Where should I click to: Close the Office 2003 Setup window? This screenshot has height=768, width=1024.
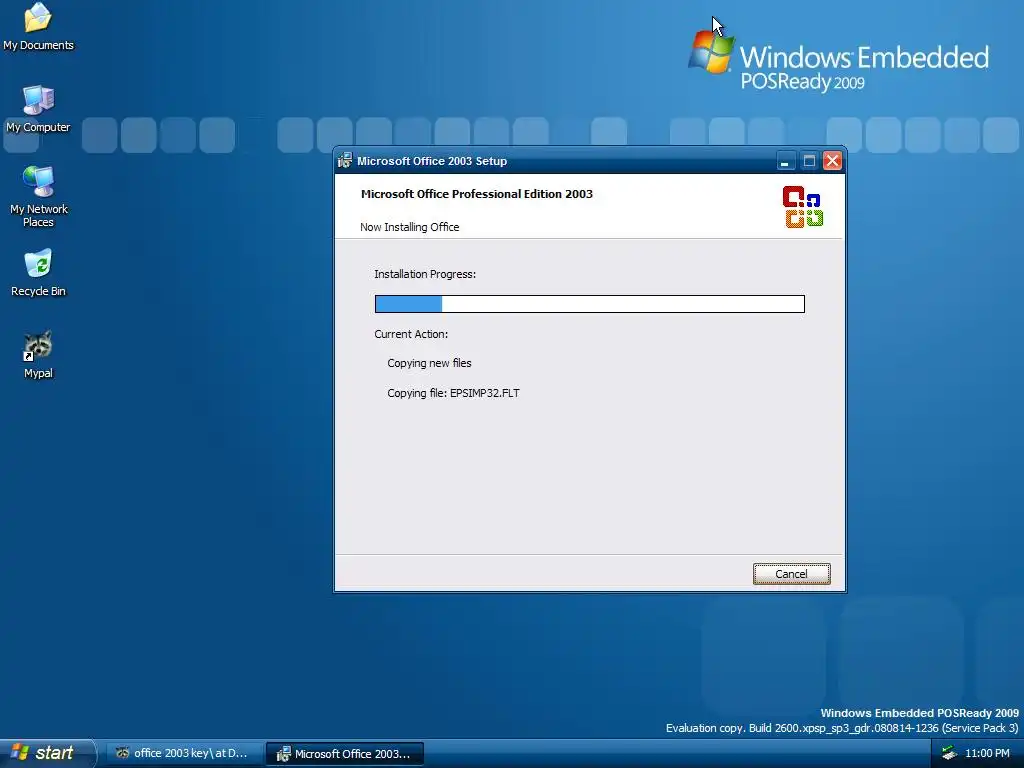832,161
